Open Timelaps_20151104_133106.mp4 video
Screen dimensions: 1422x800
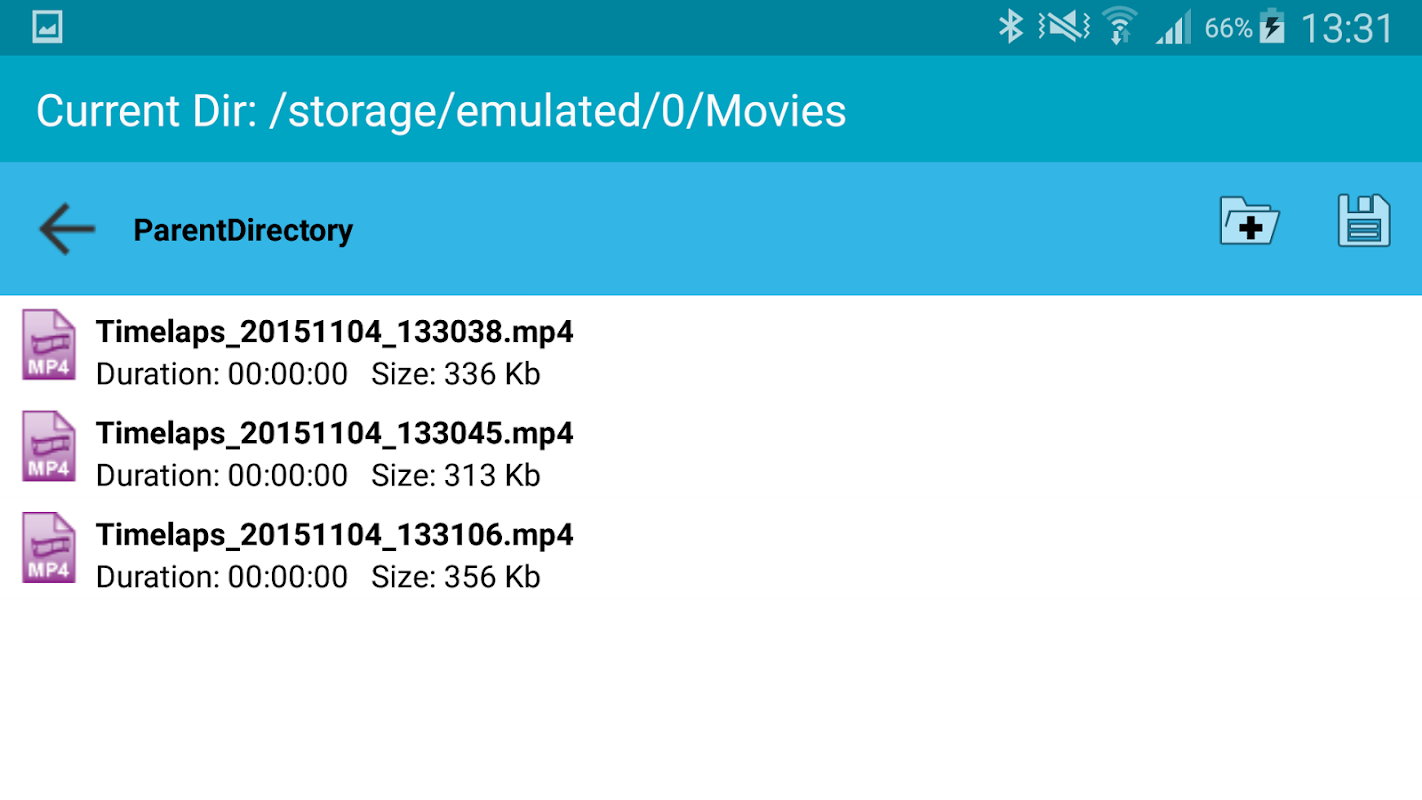[x=334, y=535]
